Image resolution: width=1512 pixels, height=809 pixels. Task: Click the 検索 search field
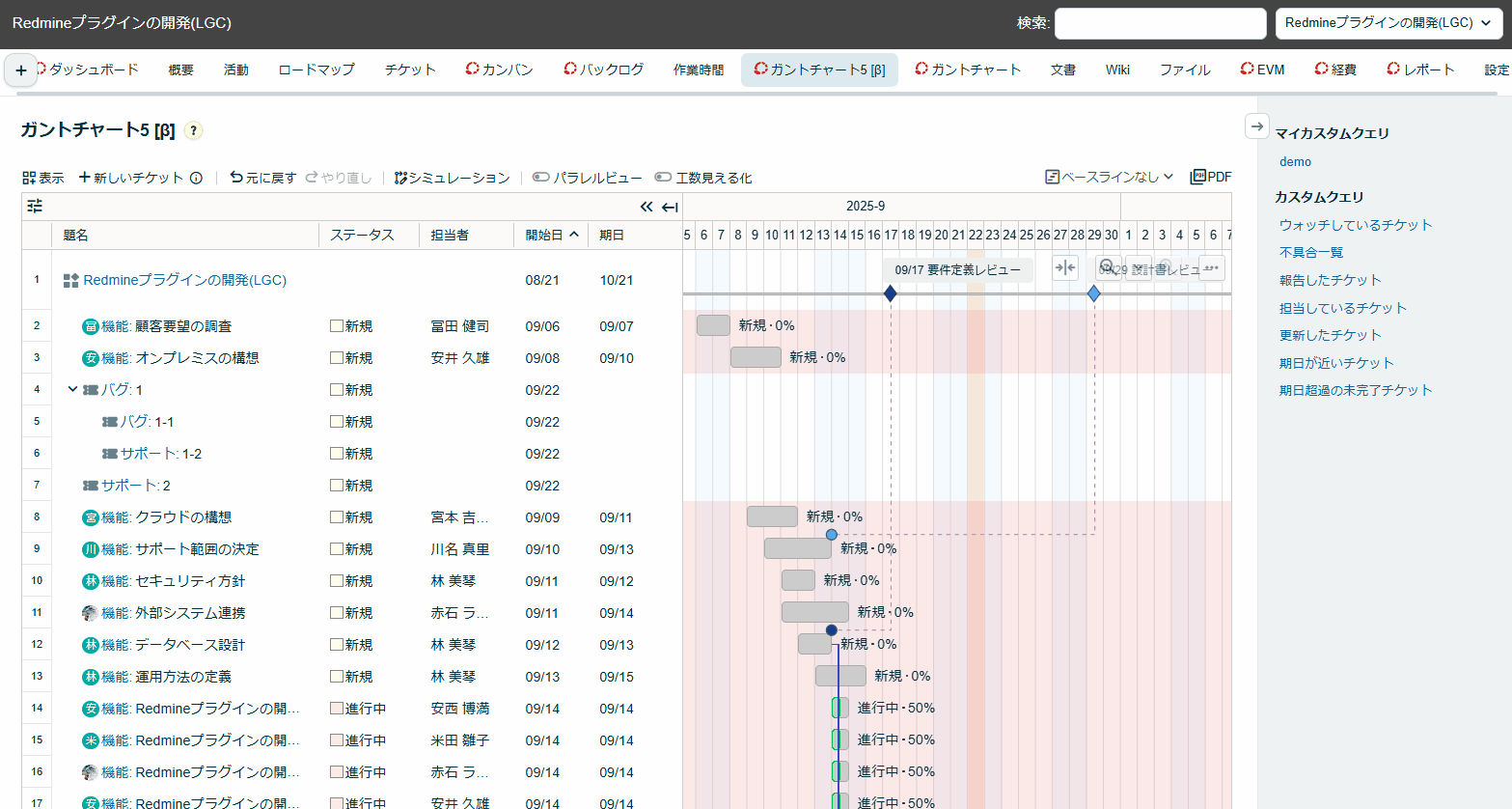coord(1160,23)
